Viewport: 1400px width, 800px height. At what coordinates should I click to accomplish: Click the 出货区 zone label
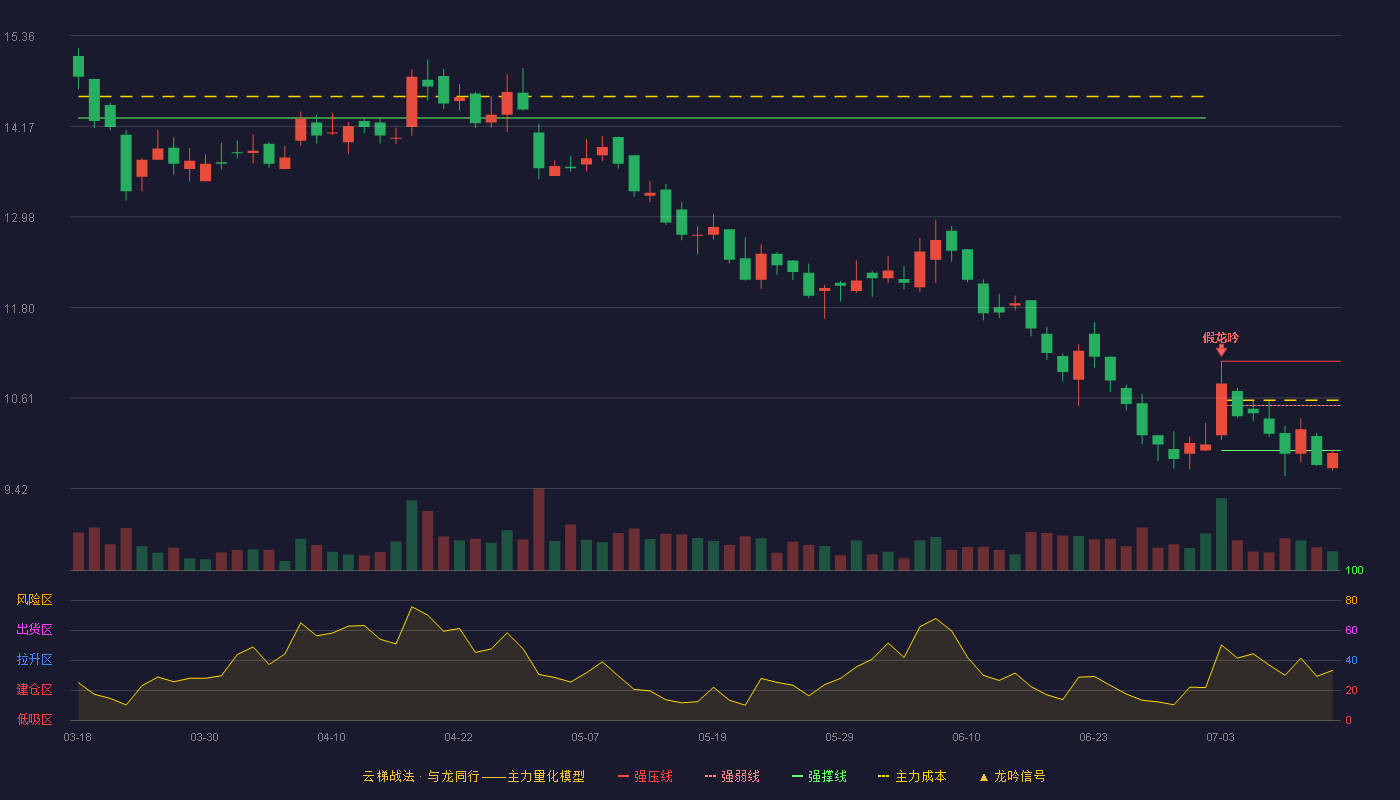coord(34,630)
